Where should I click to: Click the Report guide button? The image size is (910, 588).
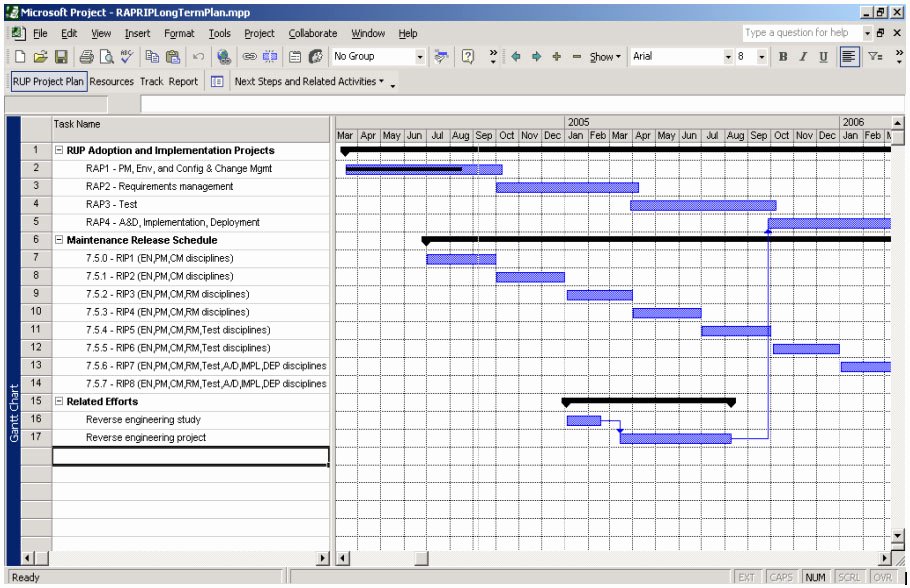tap(183, 81)
